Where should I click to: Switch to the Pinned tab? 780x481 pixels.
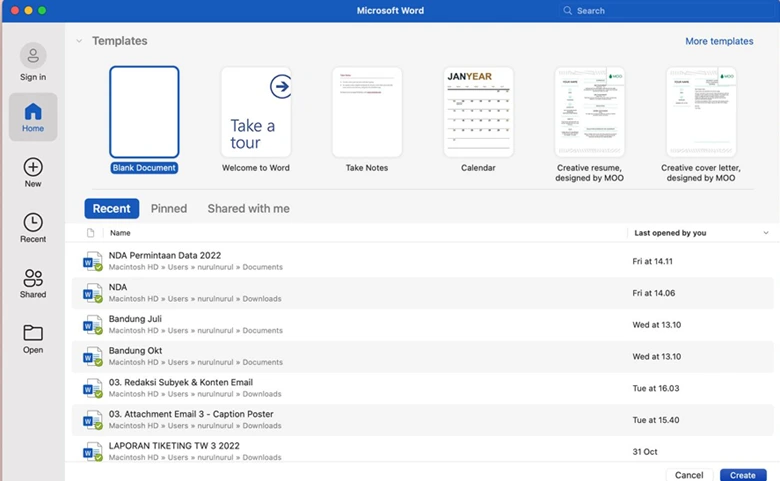tap(169, 208)
